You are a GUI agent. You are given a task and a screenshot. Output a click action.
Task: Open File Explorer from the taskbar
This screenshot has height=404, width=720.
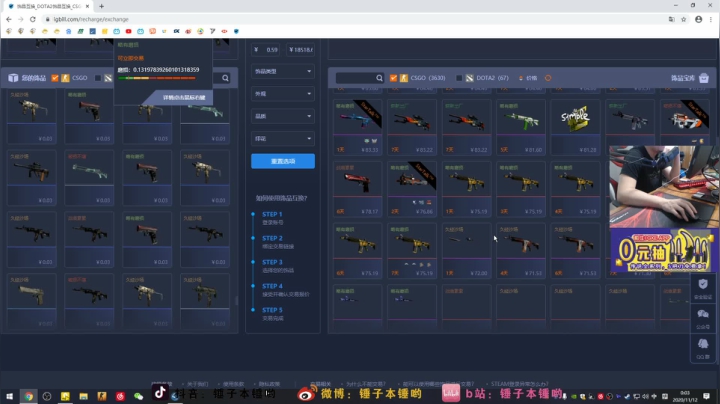pos(83,396)
